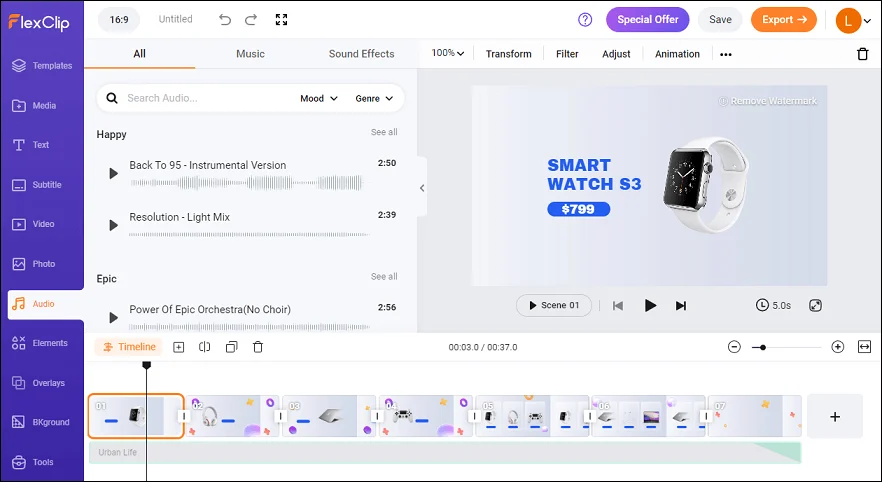Click the fullscreen icon beside redo
The image size is (882, 482).
[281, 20]
